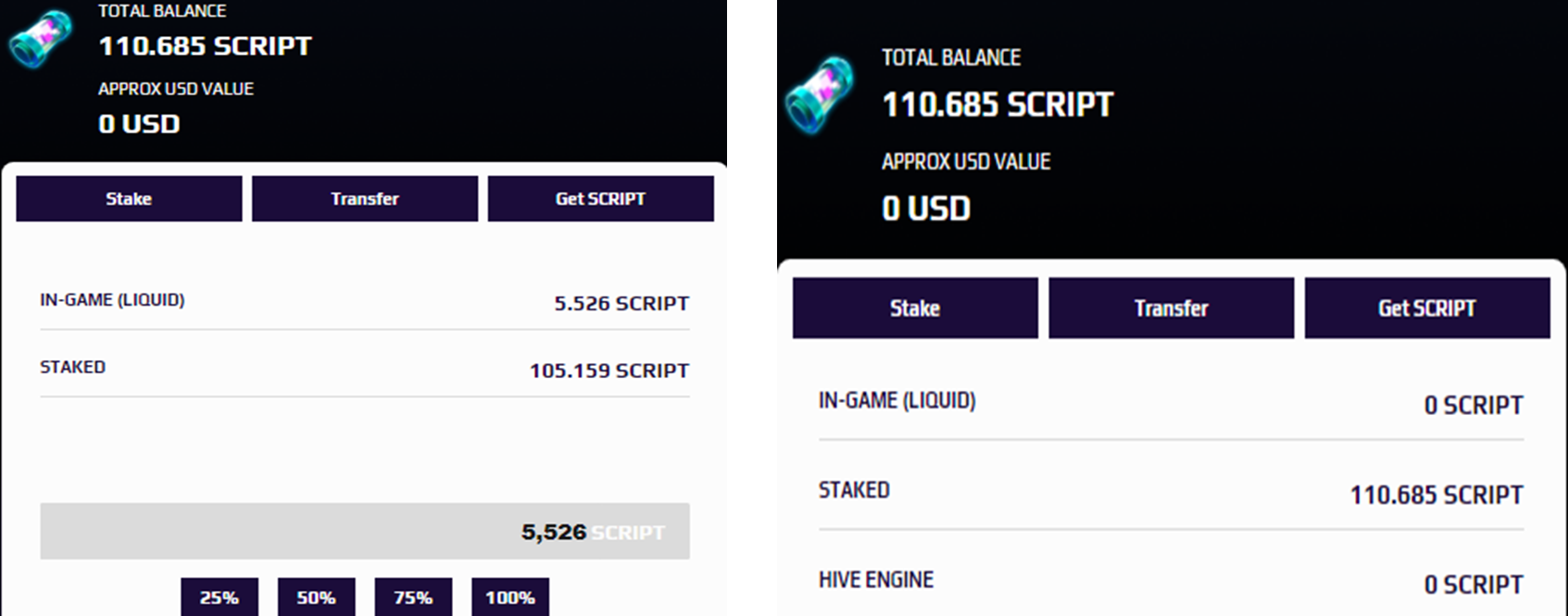This screenshot has height=616, width=1568.
Task: Select the TOTAL BALANCE amount showing 110.685 SCRIPT
Action: click(x=204, y=45)
